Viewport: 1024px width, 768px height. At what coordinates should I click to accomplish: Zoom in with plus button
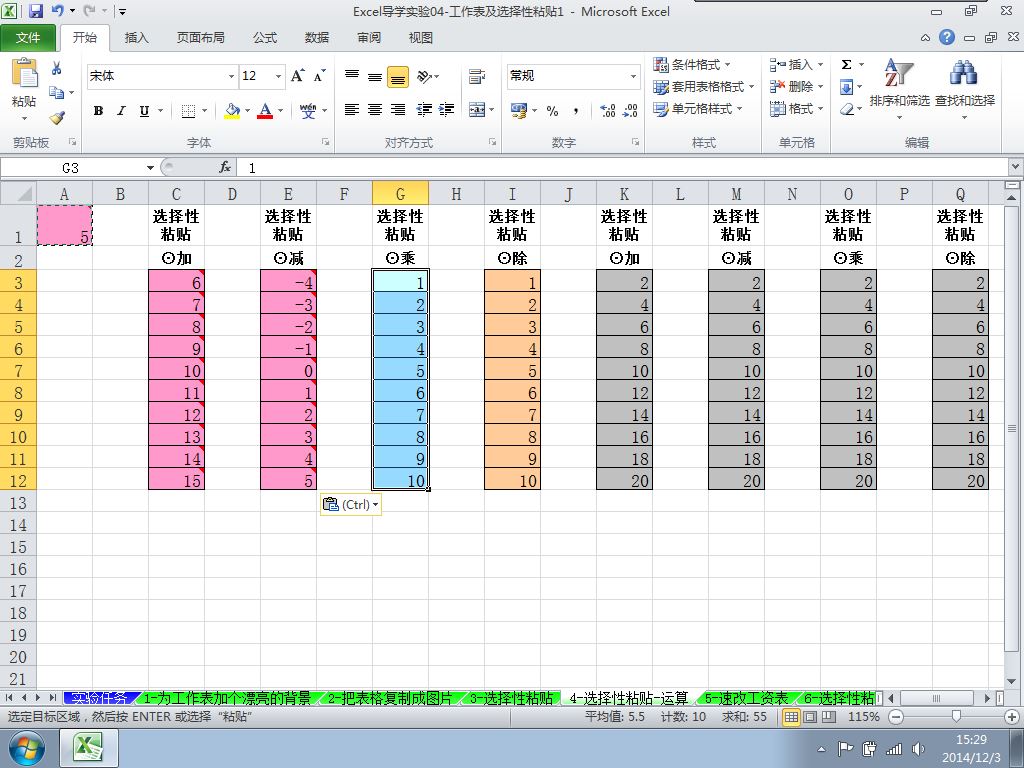click(1012, 716)
